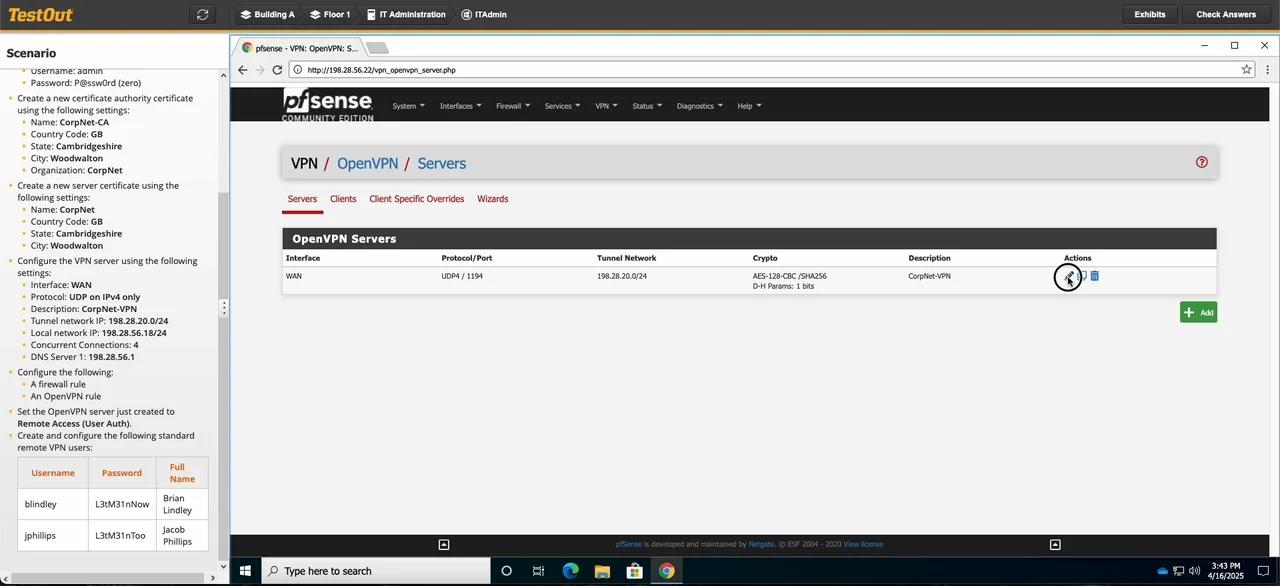Click the Windows Start button

click(x=245, y=571)
